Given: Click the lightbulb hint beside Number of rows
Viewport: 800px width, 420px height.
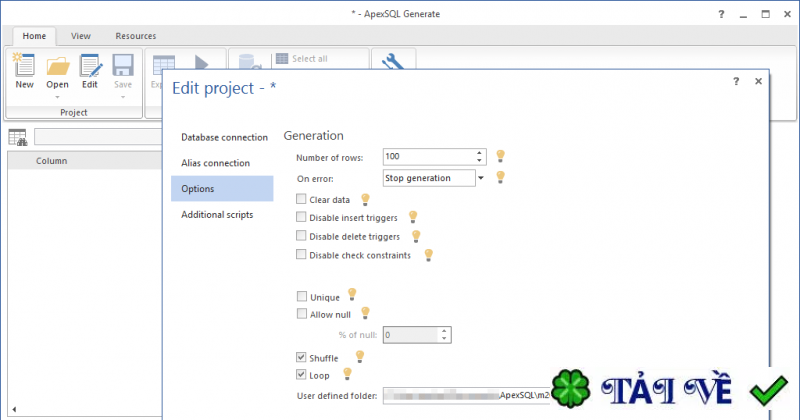Looking at the screenshot, I should (501, 156).
